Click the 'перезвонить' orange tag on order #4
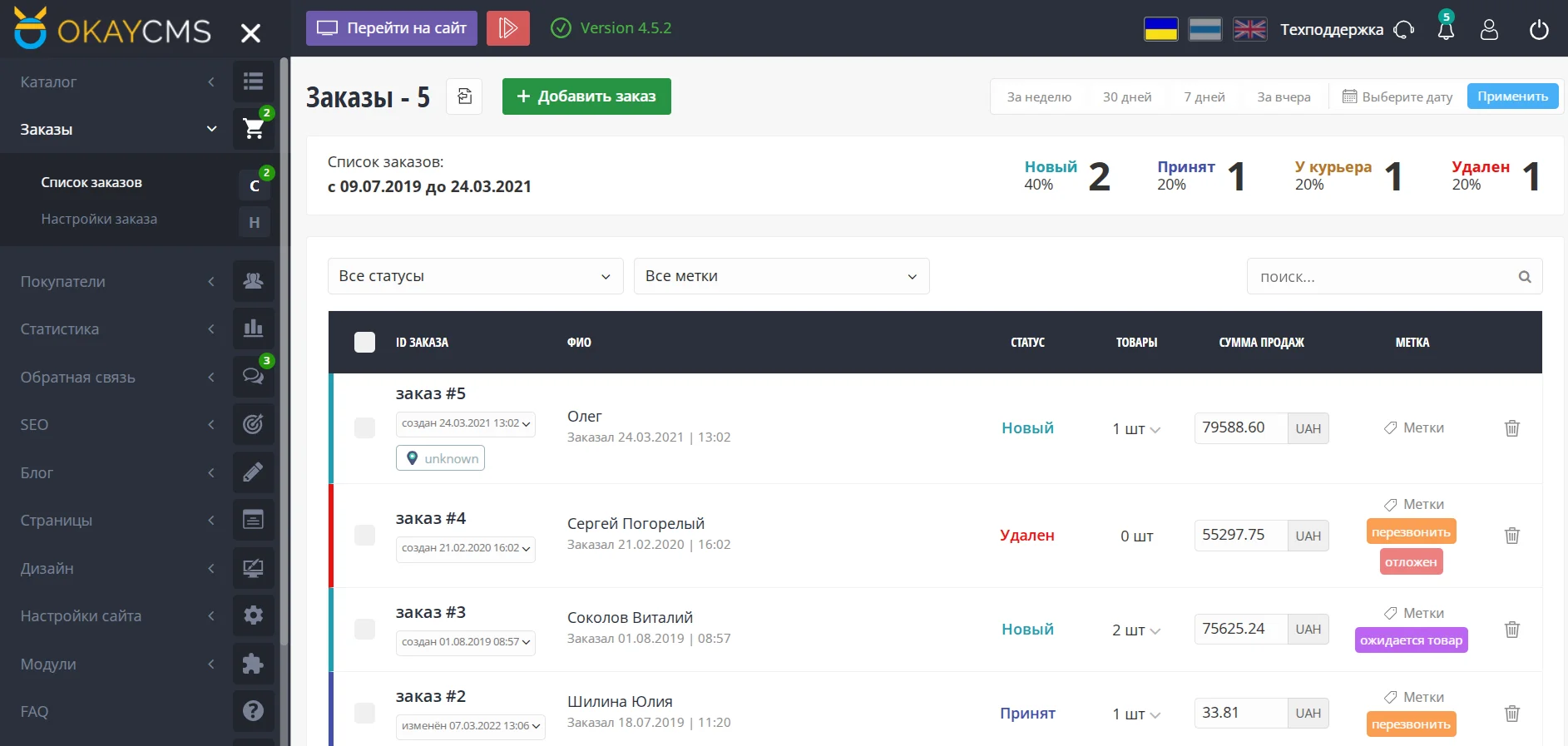The image size is (1568, 746). [1411, 532]
